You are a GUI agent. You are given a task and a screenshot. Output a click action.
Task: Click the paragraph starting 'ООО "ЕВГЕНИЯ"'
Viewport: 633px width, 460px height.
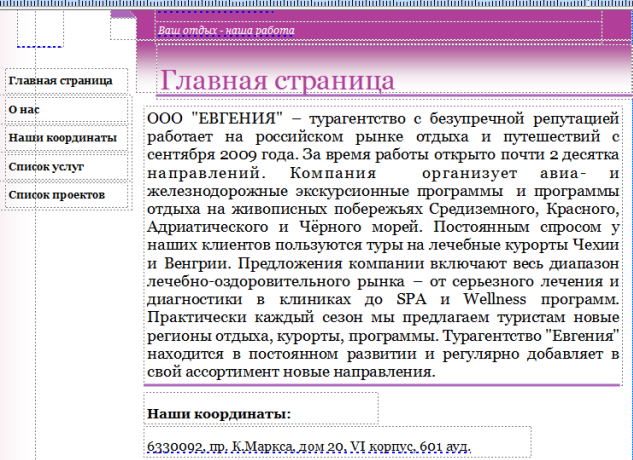click(x=383, y=245)
